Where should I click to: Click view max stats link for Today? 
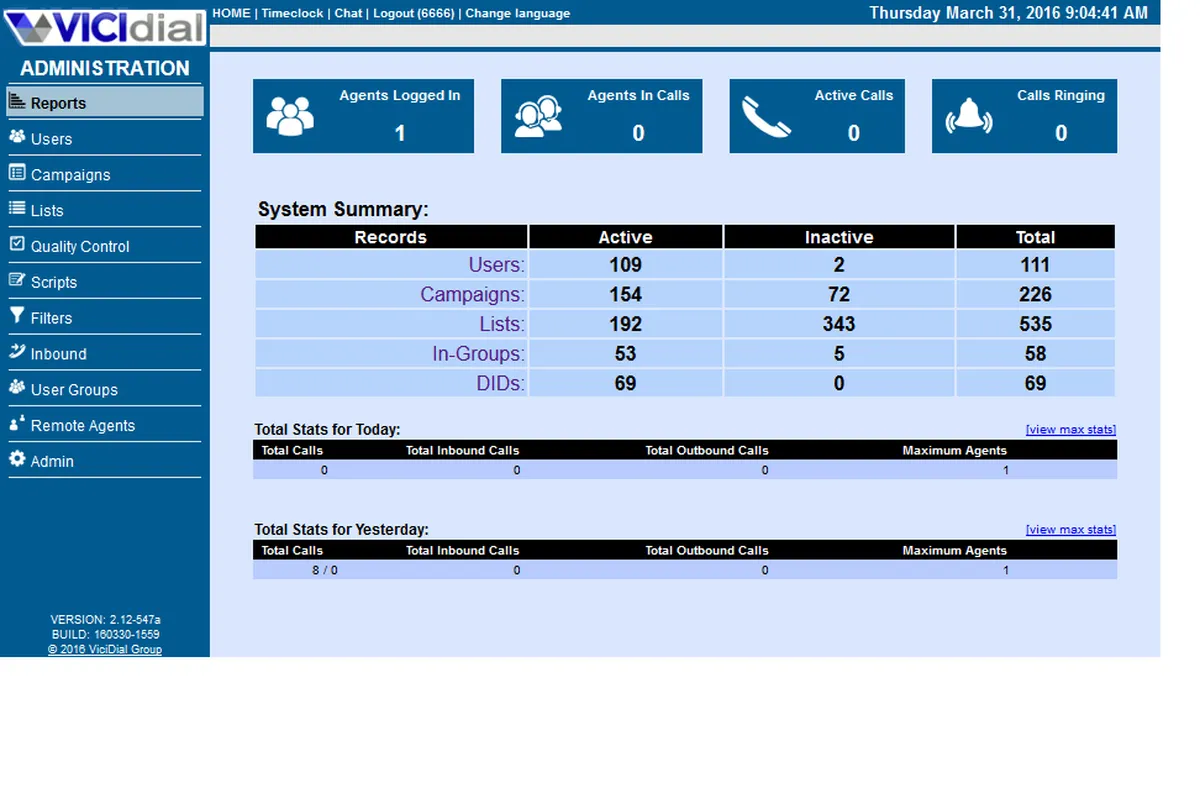pos(1071,430)
